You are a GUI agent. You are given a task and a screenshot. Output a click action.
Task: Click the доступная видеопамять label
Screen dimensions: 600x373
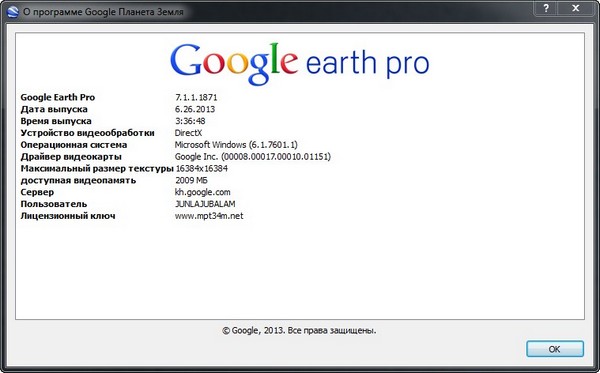[78, 180]
